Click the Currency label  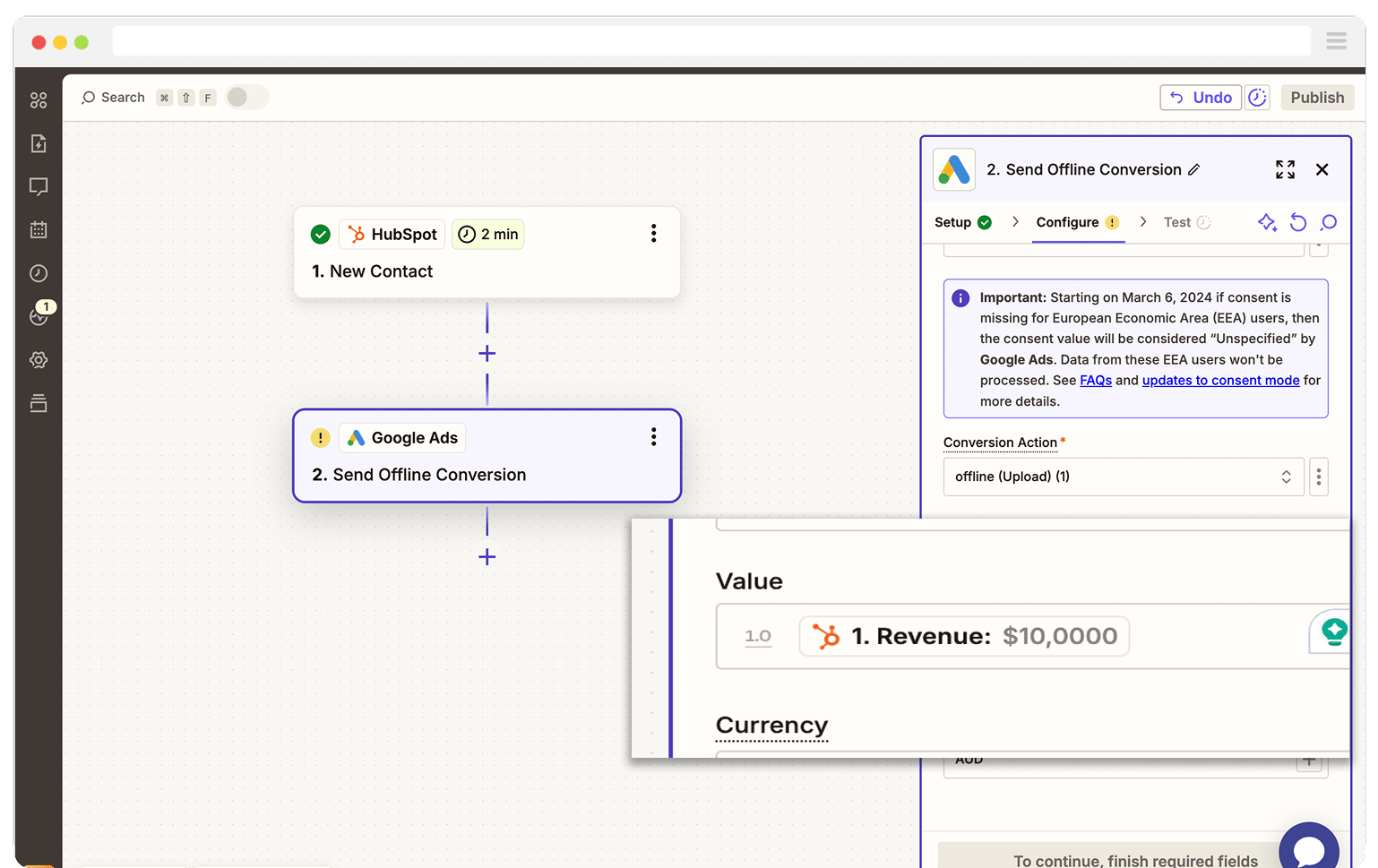click(x=771, y=726)
